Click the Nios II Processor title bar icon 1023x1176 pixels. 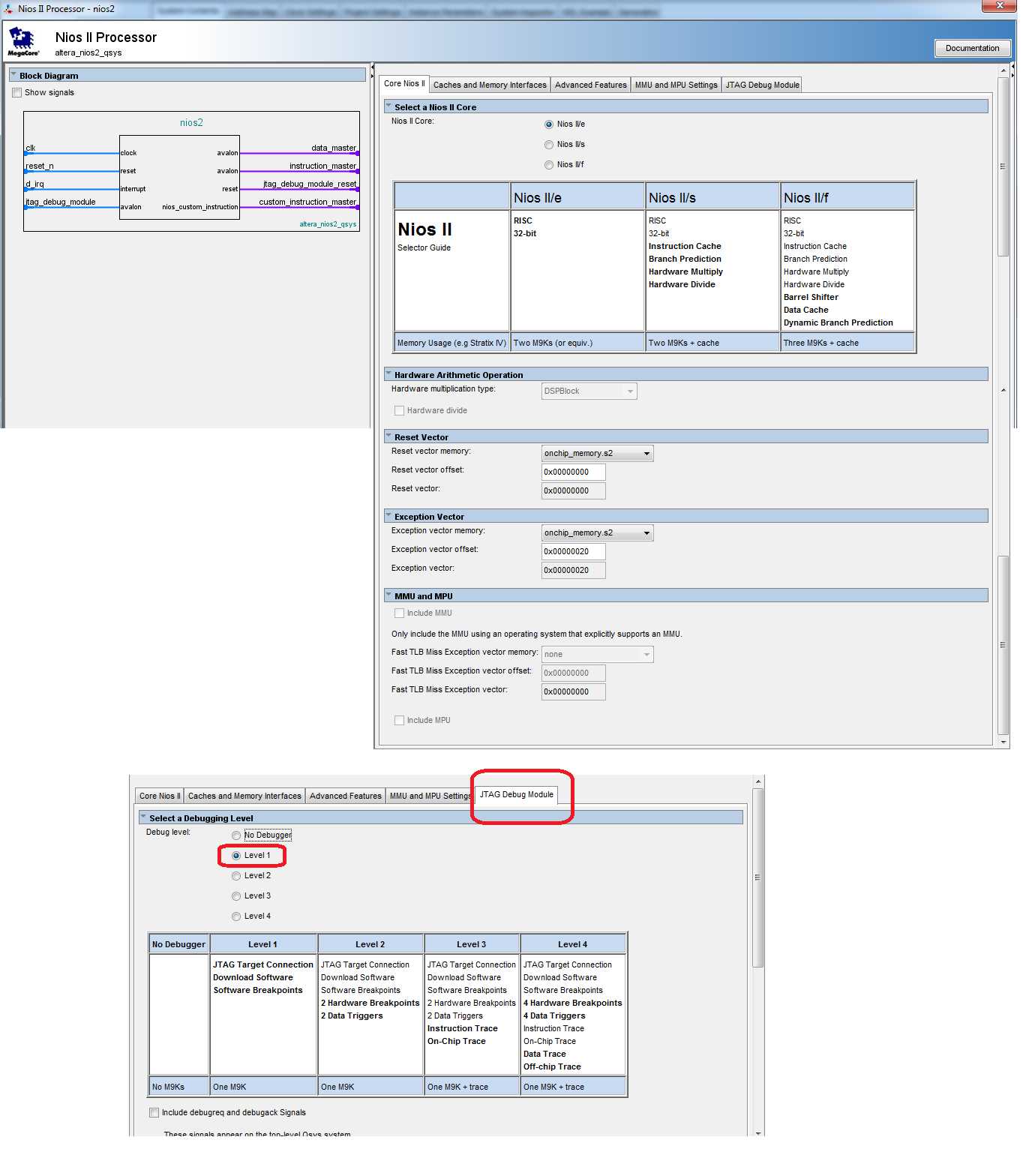(8, 8)
